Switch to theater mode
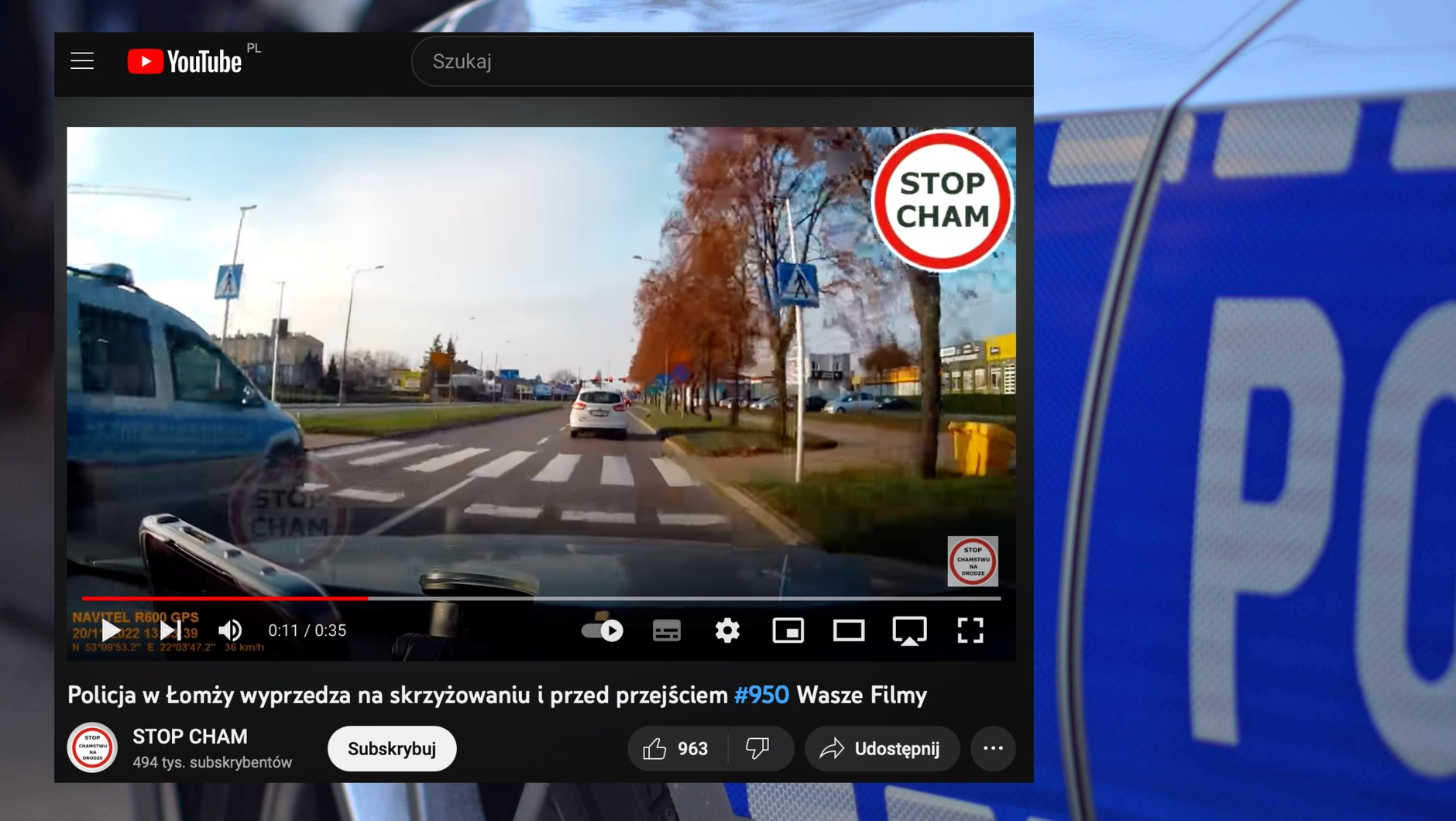Image resolution: width=1456 pixels, height=821 pixels. coord(848,630)
